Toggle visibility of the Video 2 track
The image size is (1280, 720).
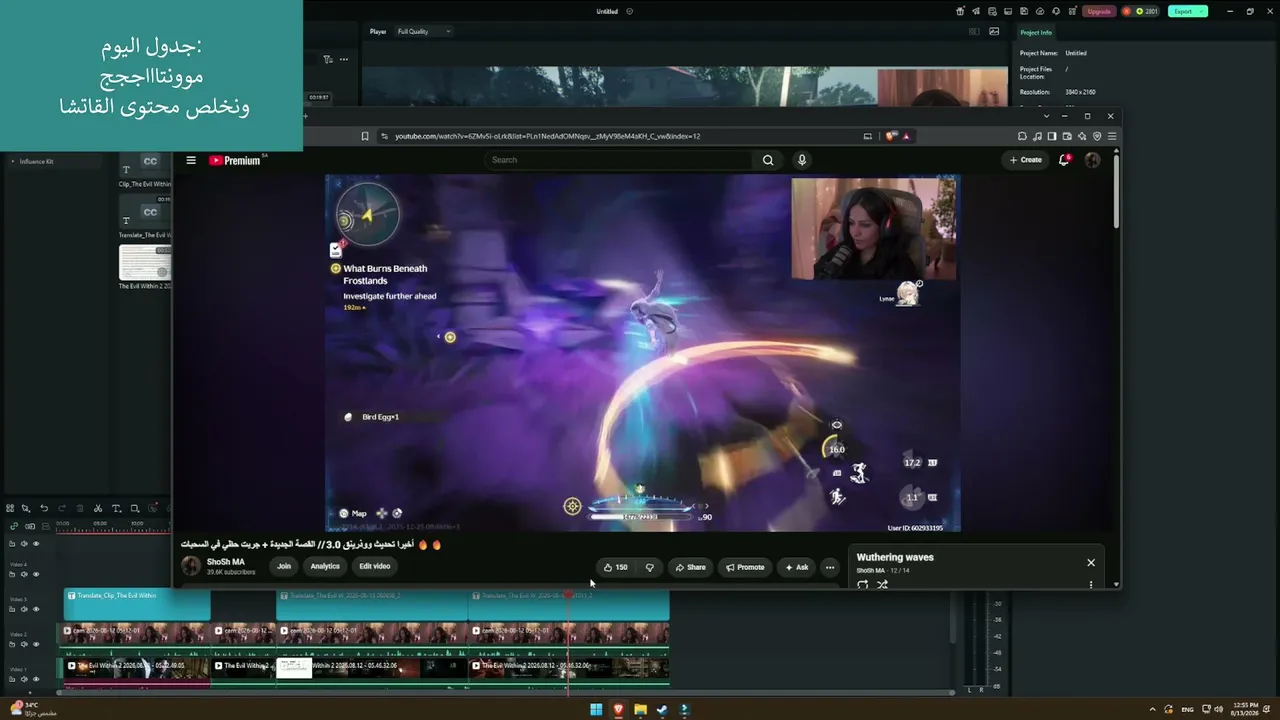[36, 644]
